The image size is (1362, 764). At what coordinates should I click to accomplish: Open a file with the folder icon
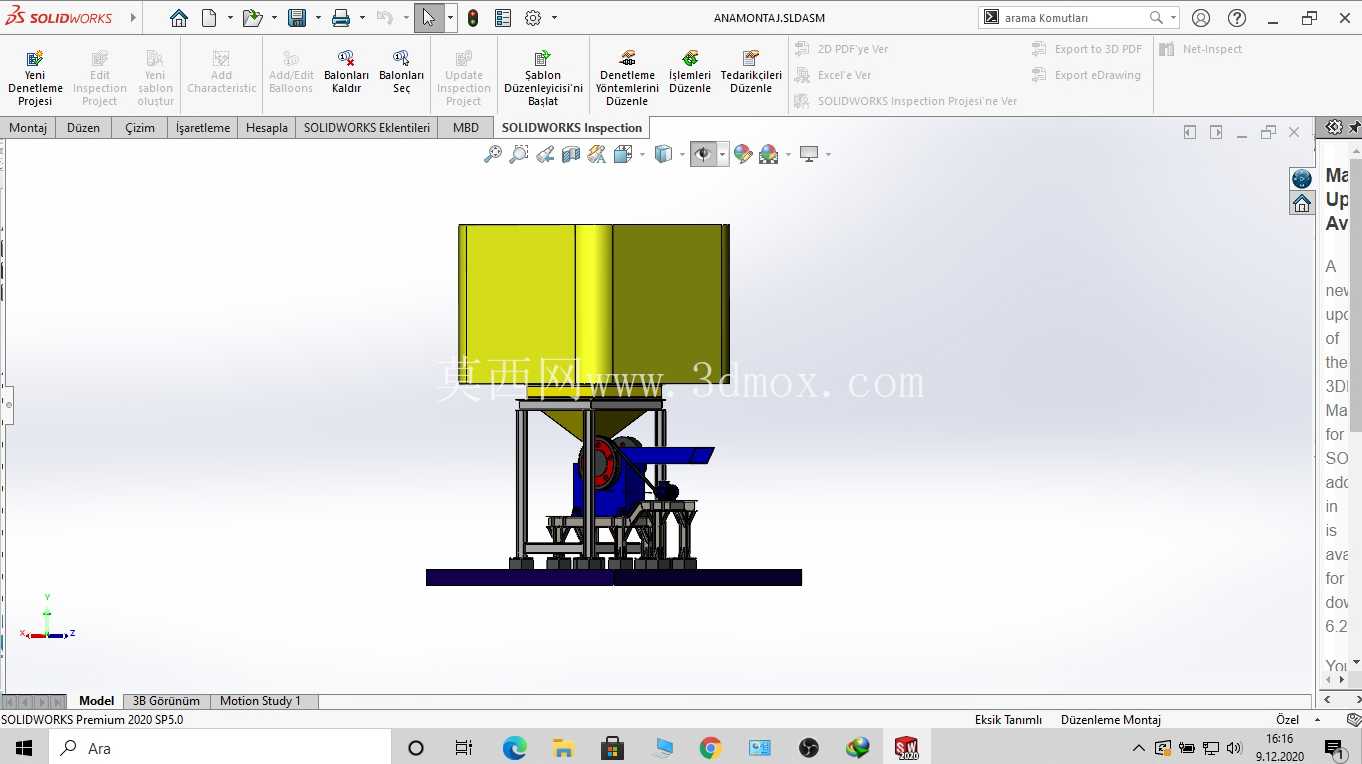pyautogui.click(x=252, y=18)
